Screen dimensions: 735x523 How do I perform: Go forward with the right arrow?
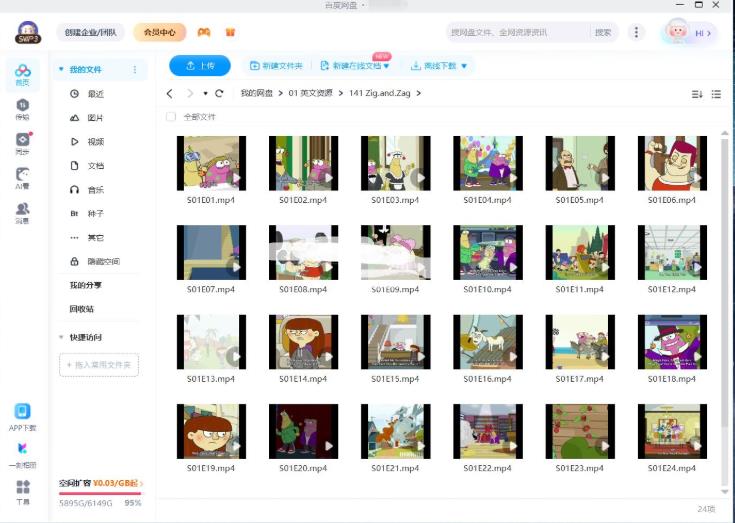click(190, 94)
